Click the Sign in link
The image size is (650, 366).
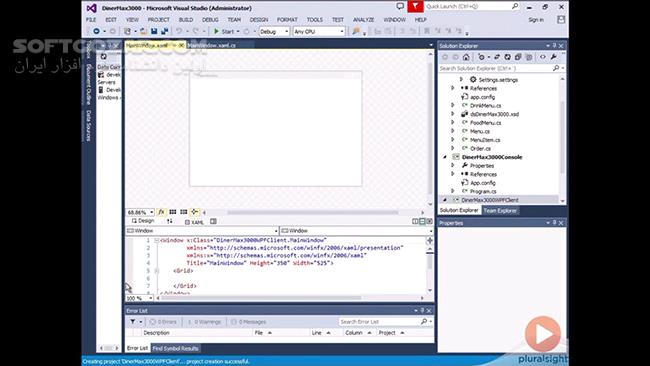(x=536, y=19)
